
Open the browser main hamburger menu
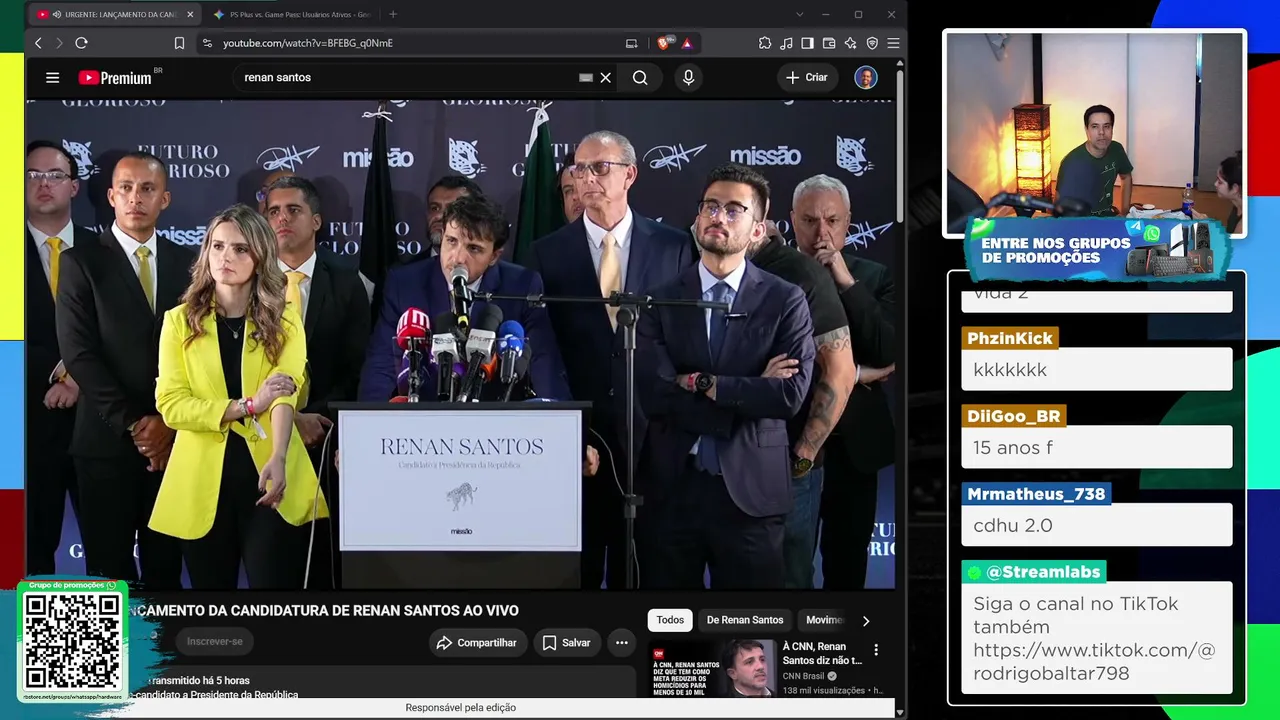(x=893, y=43)
